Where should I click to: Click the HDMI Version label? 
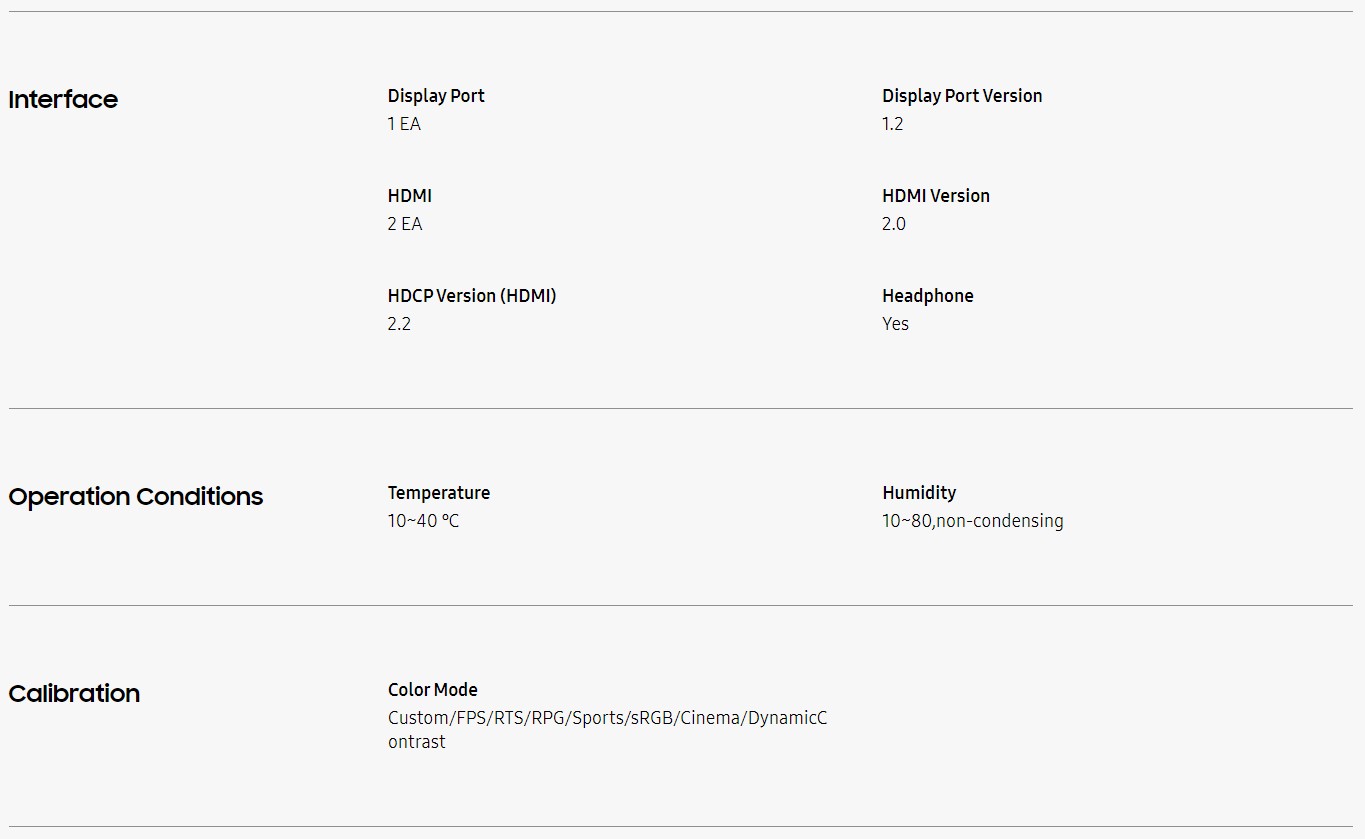click(936, 196)
